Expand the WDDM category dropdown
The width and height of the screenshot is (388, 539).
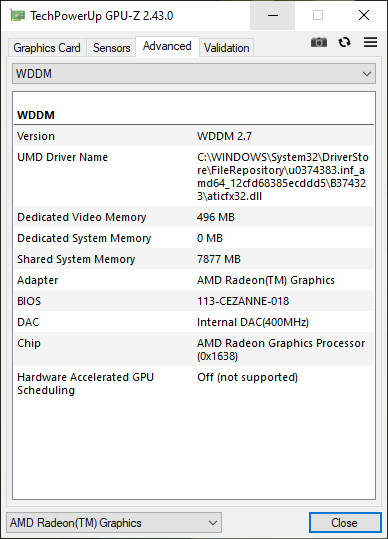(194, 74)
